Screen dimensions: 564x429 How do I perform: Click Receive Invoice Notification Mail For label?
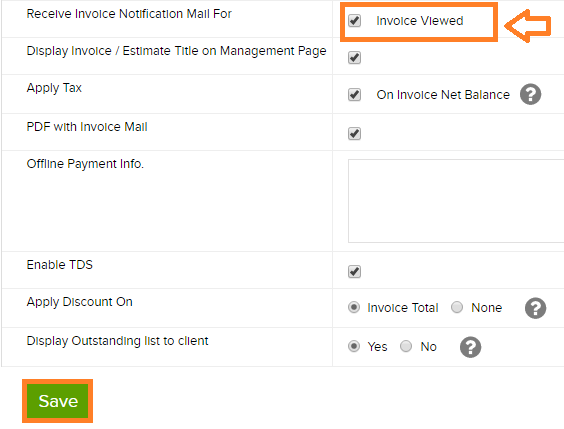[129, 14]
